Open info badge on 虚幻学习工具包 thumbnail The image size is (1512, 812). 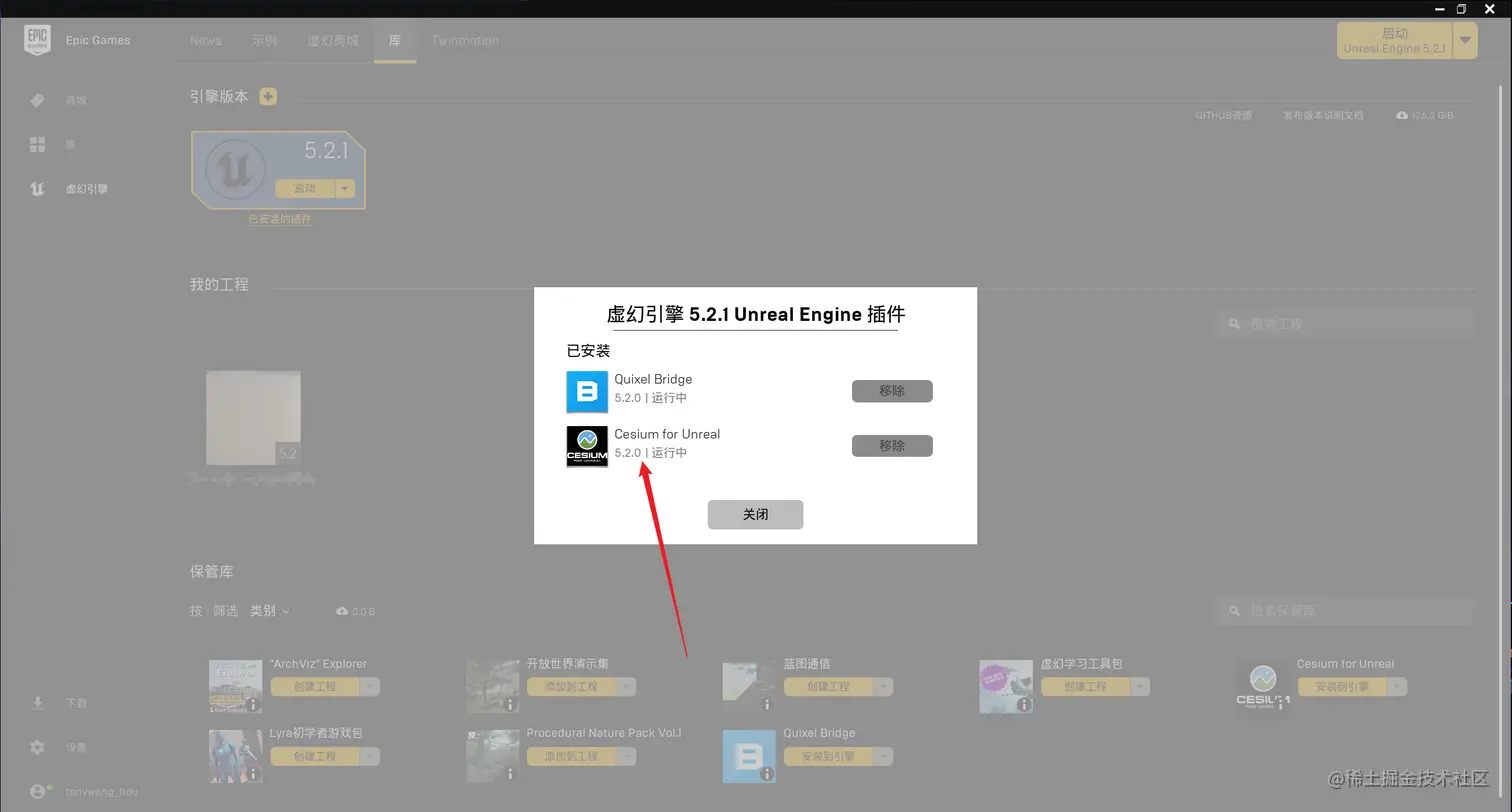click(x=1025, y=705)
